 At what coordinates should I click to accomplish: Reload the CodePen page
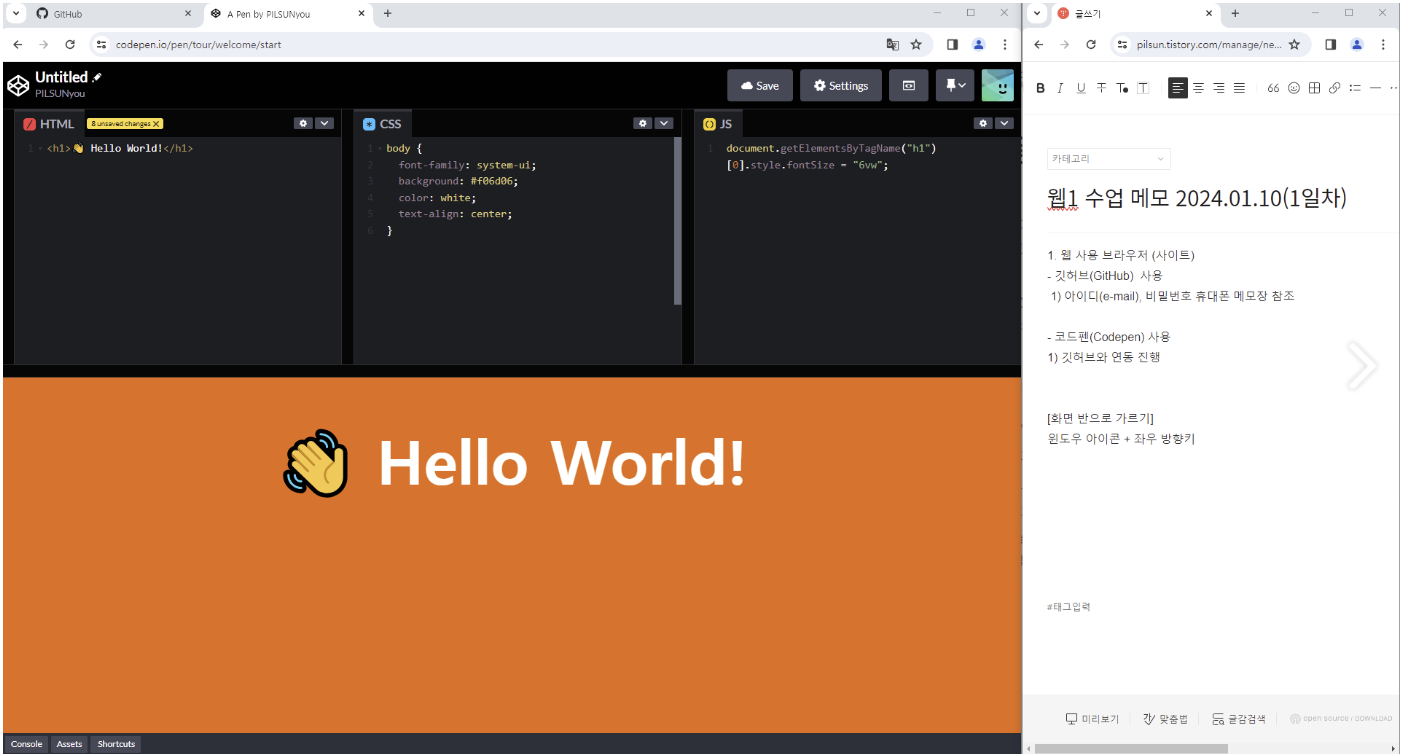(70, 44)
